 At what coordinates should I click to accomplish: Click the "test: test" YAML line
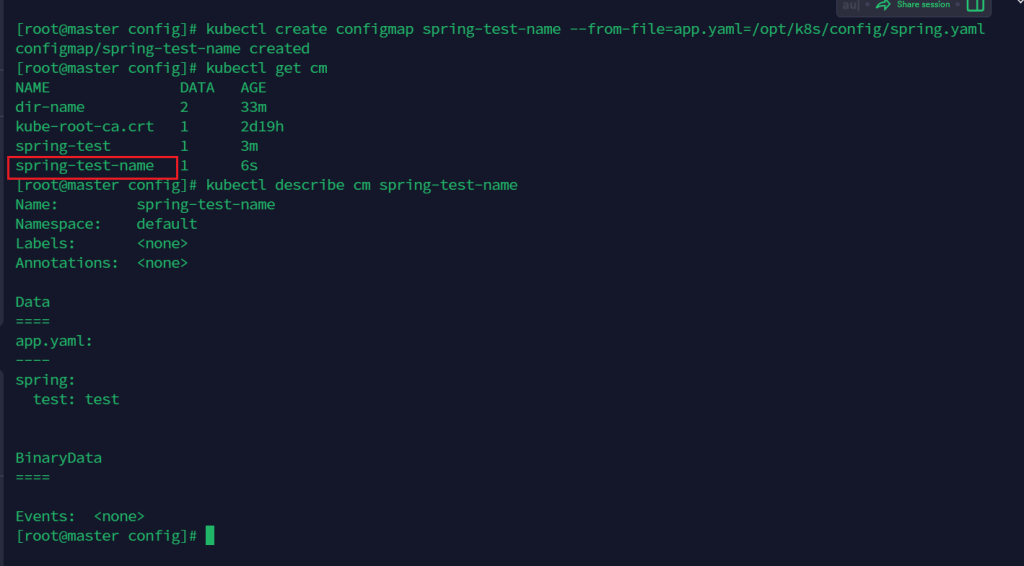76,399
